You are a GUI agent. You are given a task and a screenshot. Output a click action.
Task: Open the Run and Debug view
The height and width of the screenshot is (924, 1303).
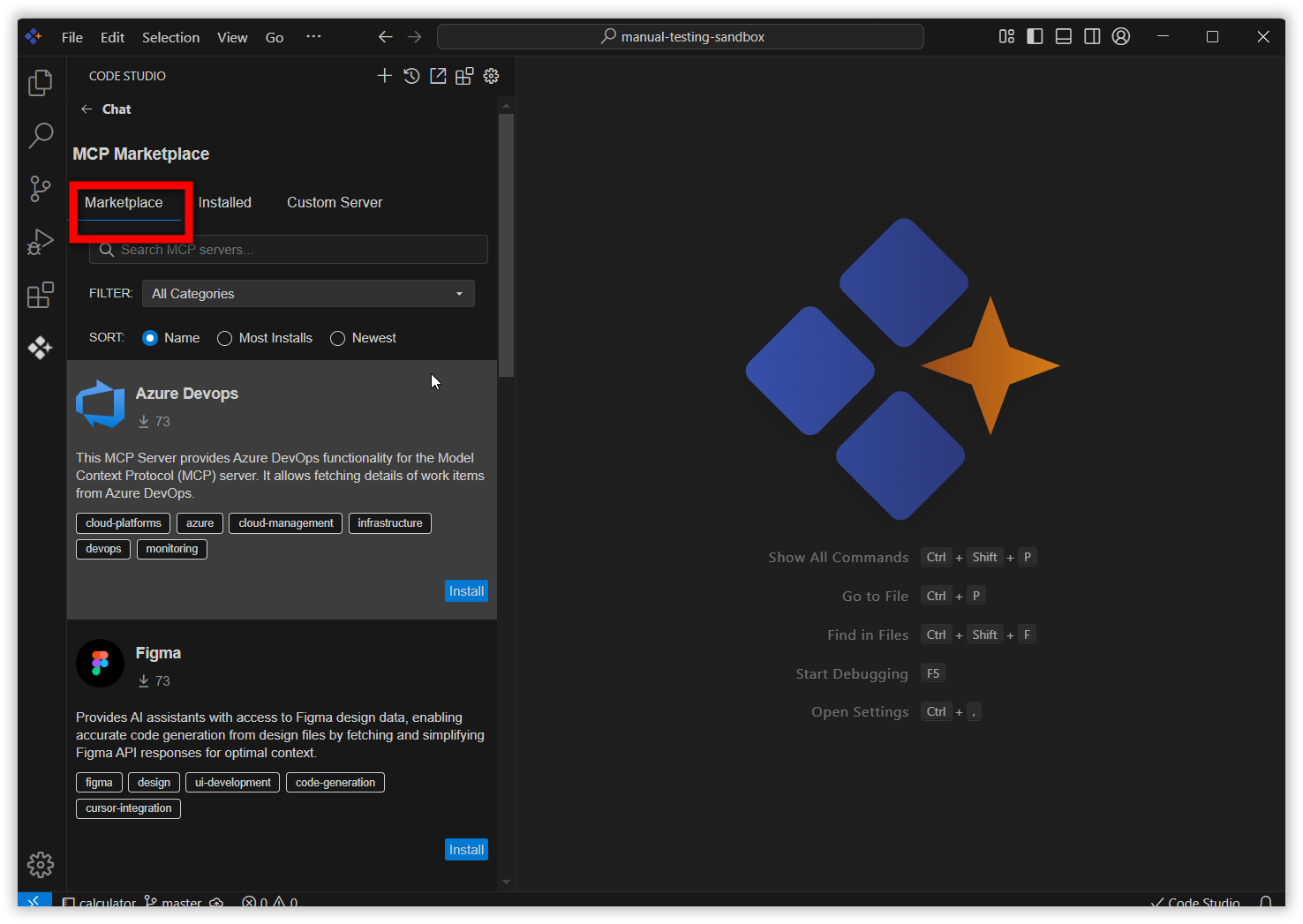click(41, 241)
